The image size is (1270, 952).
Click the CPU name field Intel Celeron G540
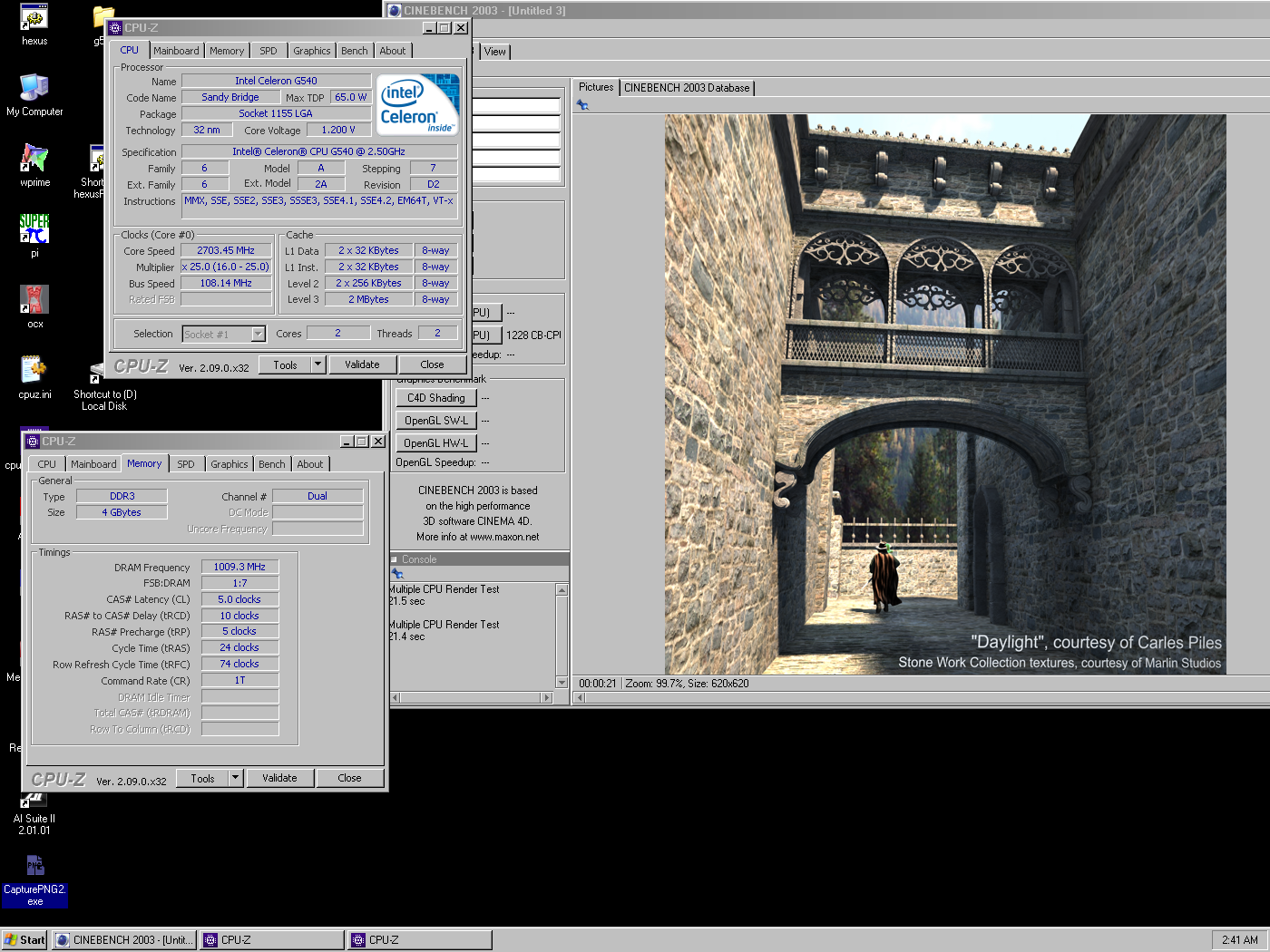coord(276,81)
